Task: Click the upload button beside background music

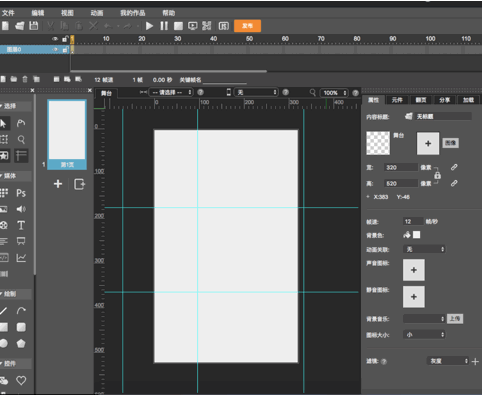Action: point(455,319)
